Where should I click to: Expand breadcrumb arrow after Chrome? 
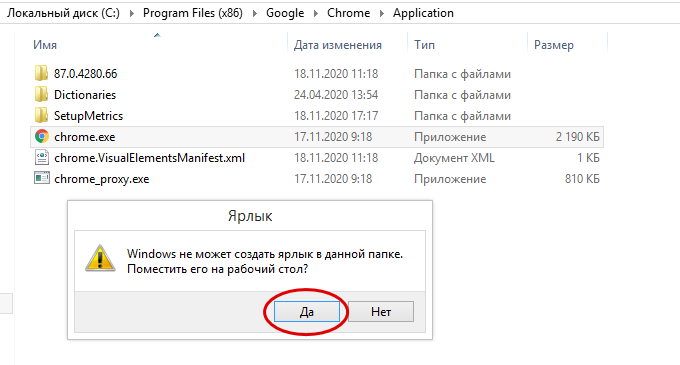(382, 13)
